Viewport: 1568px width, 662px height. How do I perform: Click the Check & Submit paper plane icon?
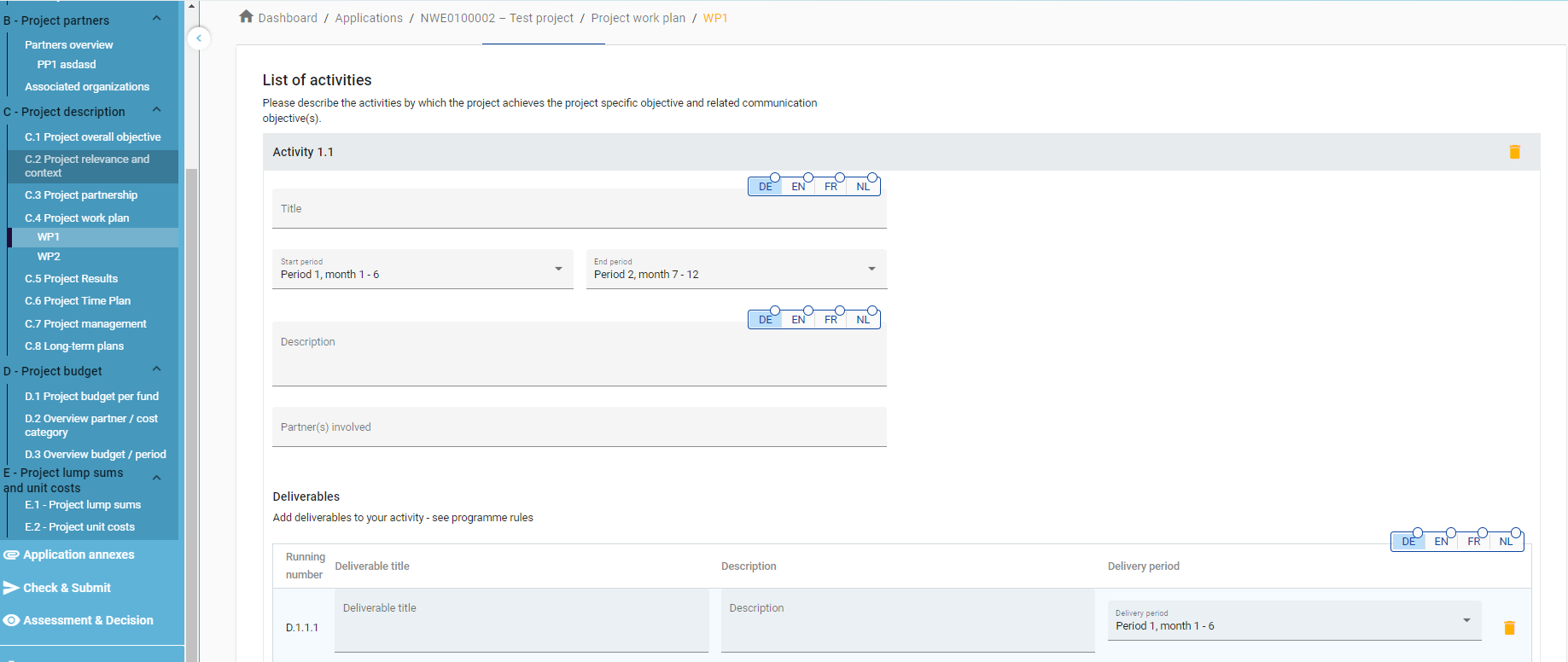click(x=11, y=588)
